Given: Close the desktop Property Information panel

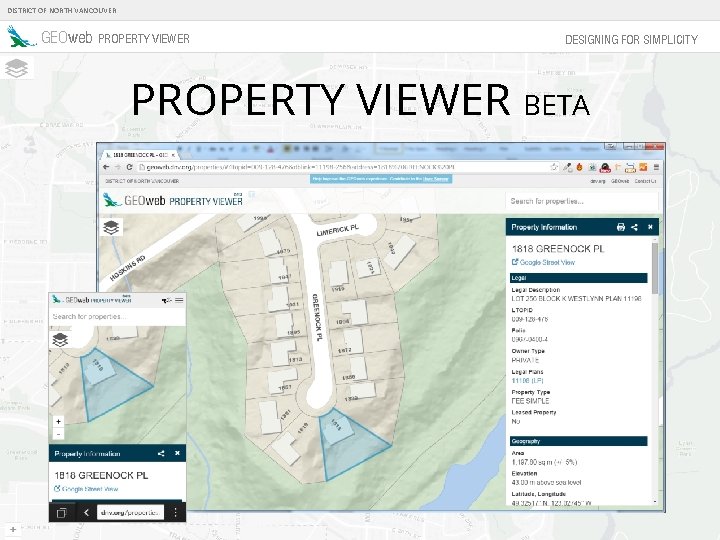Looking at the screenshot, I should pyautogui.click(x=650, y=227).
